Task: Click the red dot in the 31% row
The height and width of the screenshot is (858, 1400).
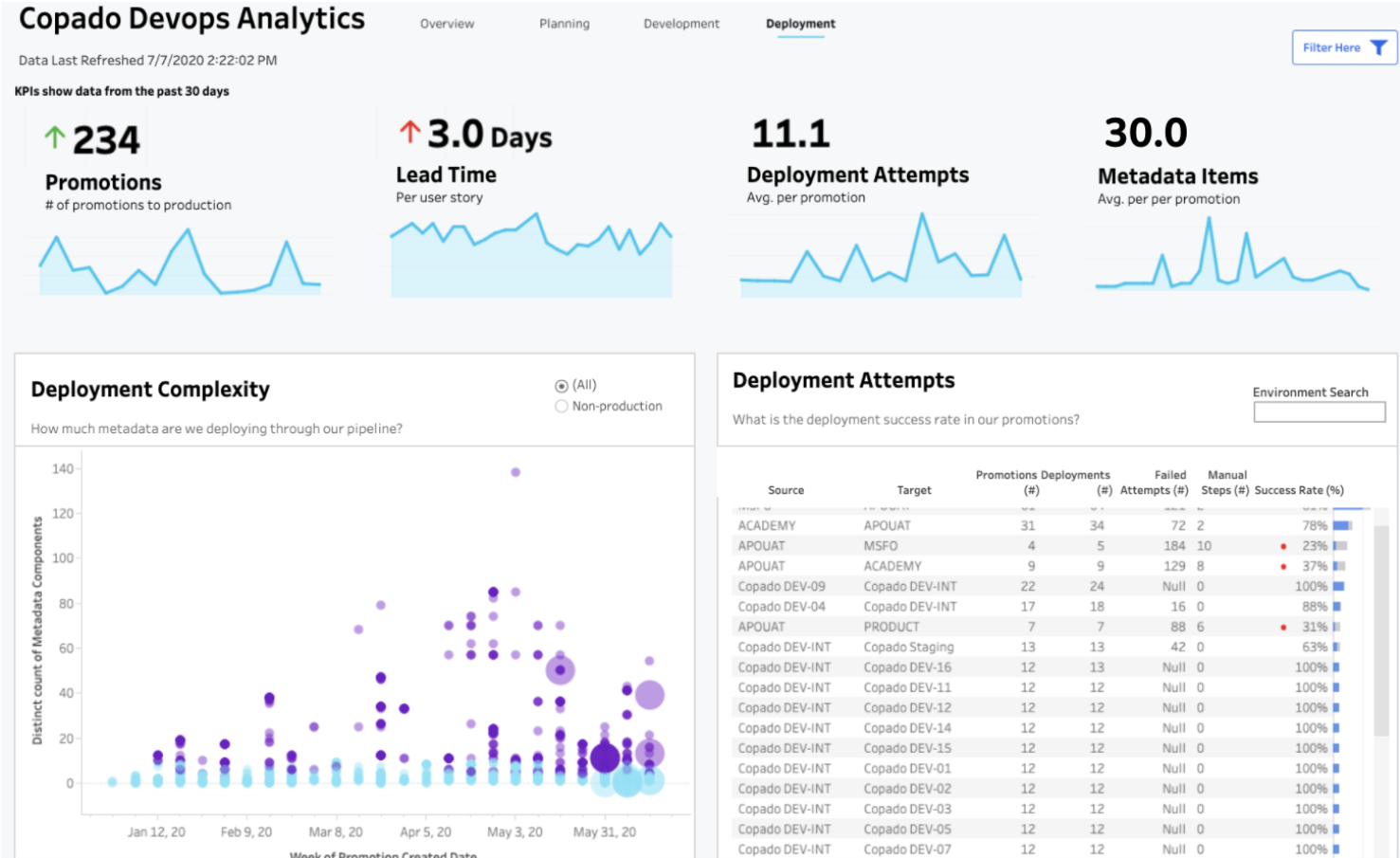Action: 1283,628
